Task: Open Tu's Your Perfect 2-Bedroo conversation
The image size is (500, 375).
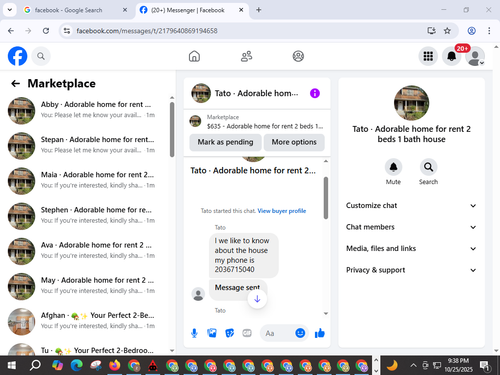Action: point(85,348)
